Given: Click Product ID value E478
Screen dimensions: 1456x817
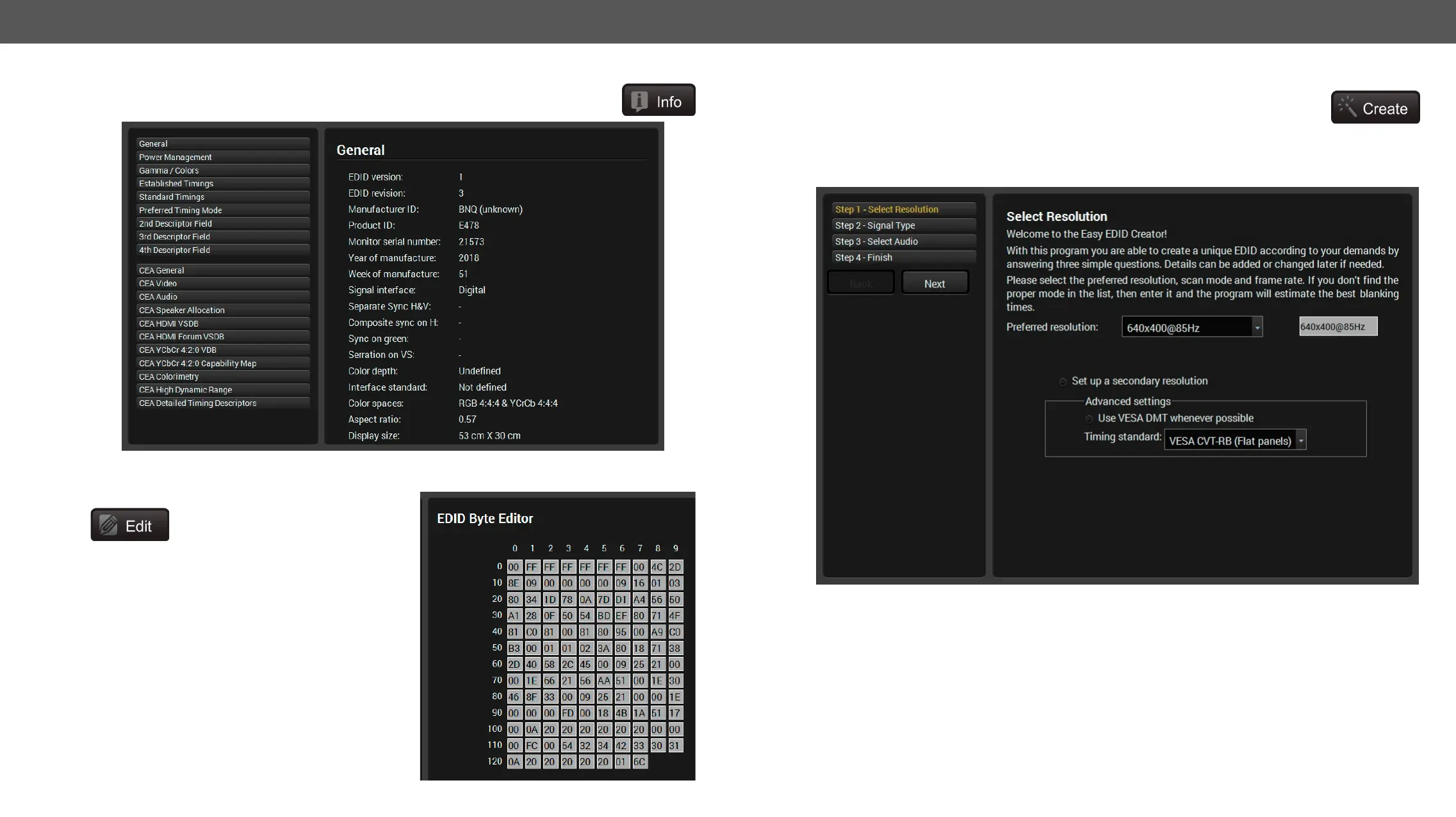Looking at the screenshot, I should (x=469, y=225).
